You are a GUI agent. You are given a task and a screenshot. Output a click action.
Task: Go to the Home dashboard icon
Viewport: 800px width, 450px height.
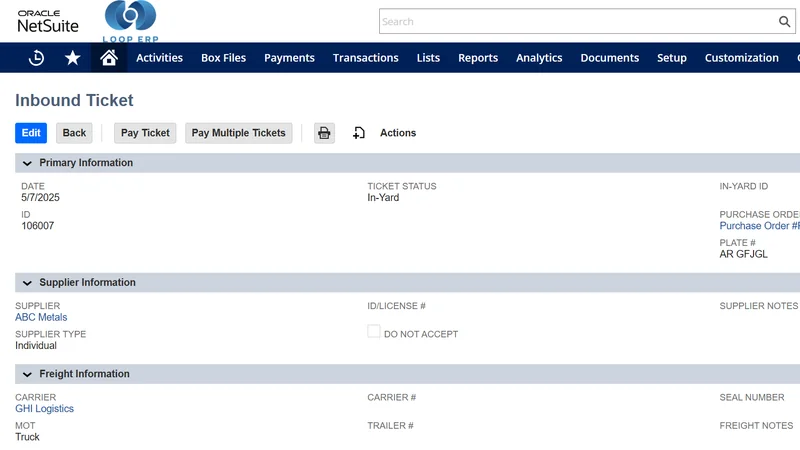click(x=109, y=58)
